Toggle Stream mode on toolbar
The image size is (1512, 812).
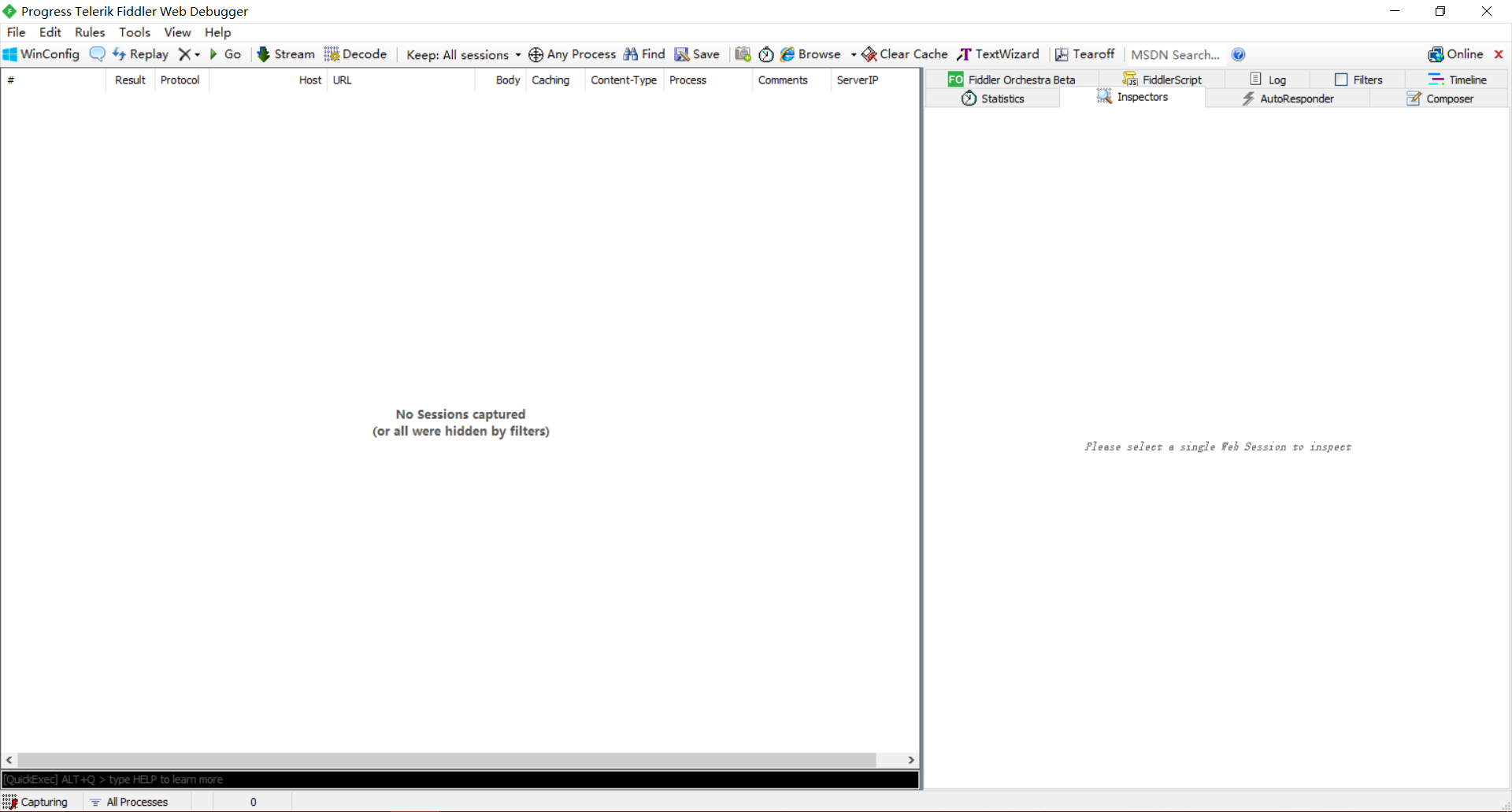click(x=286, y=54)
